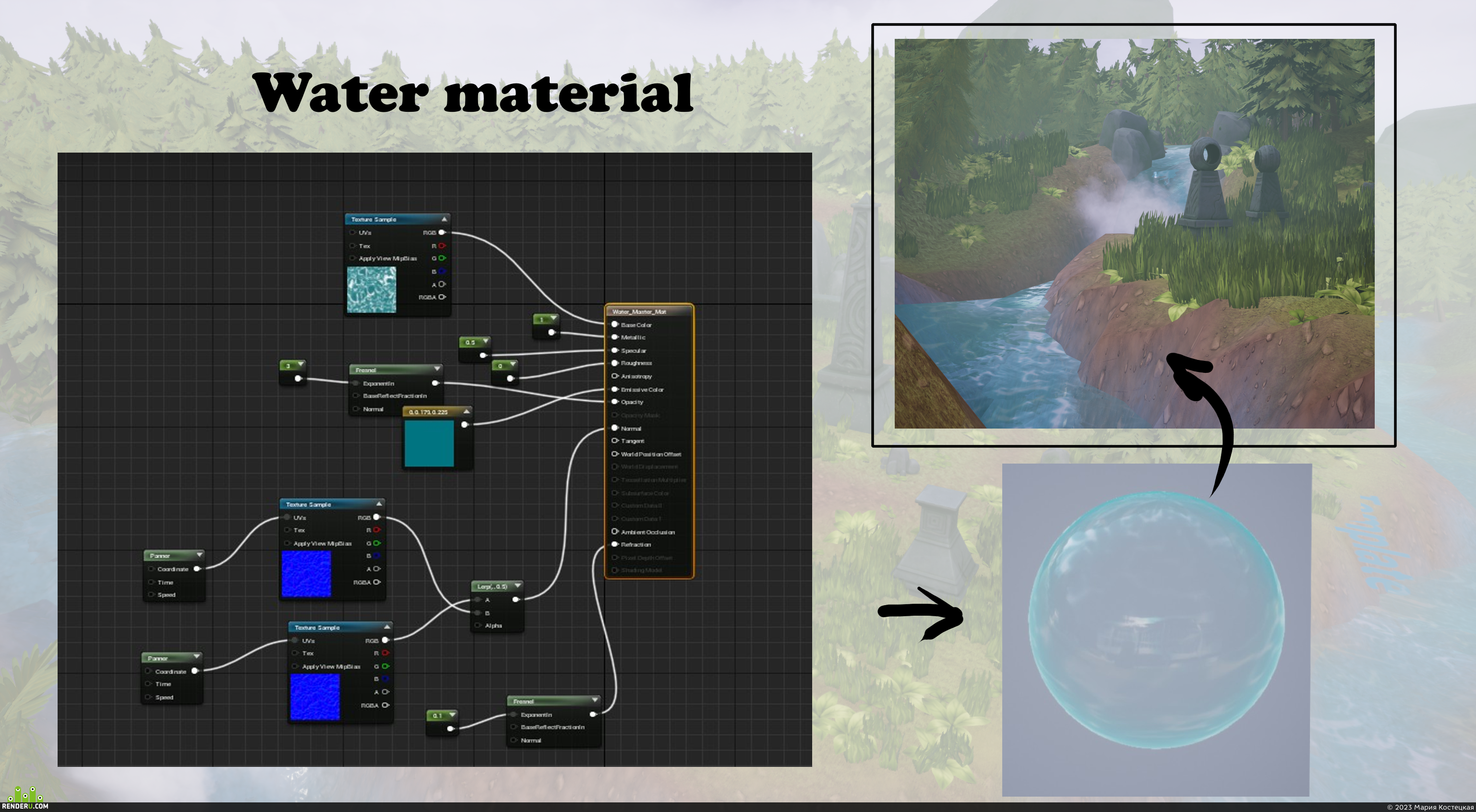Viewport: 1476px width, 812px height.
Task: Click the Emissive Color input pin
Action: pos(614,389)
